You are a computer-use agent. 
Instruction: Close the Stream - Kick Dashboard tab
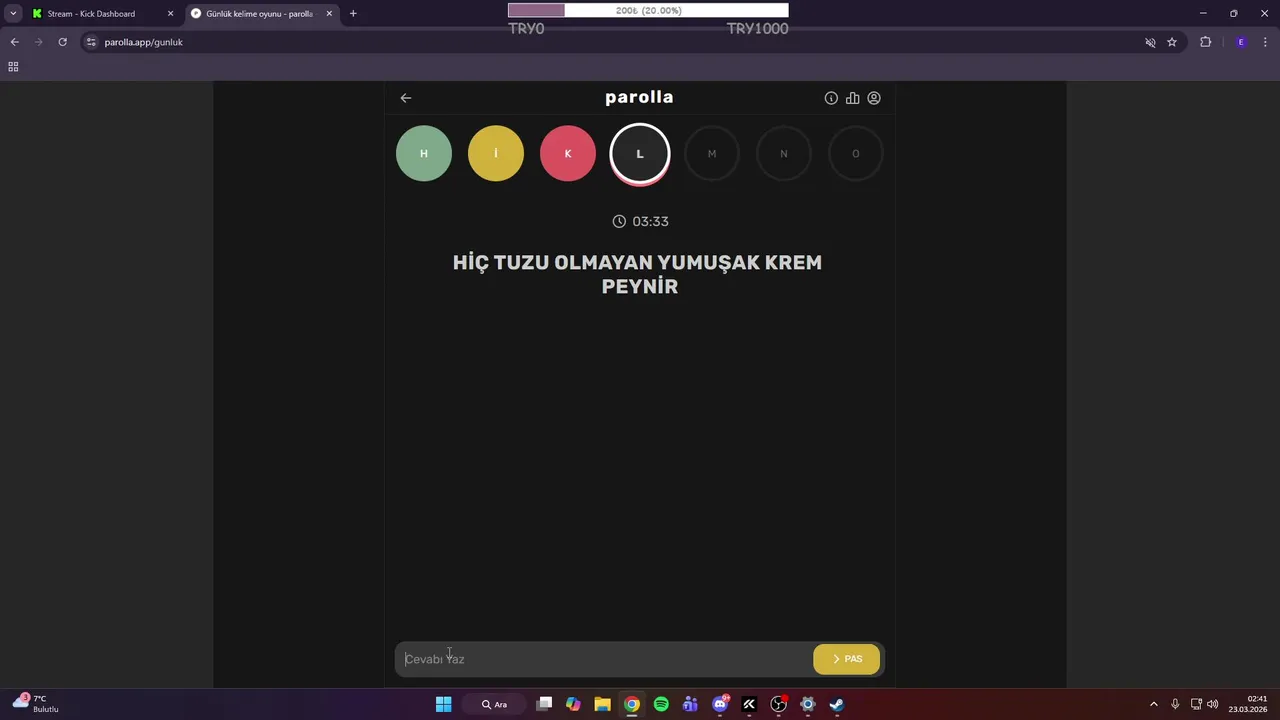click(x=170, y=14)
